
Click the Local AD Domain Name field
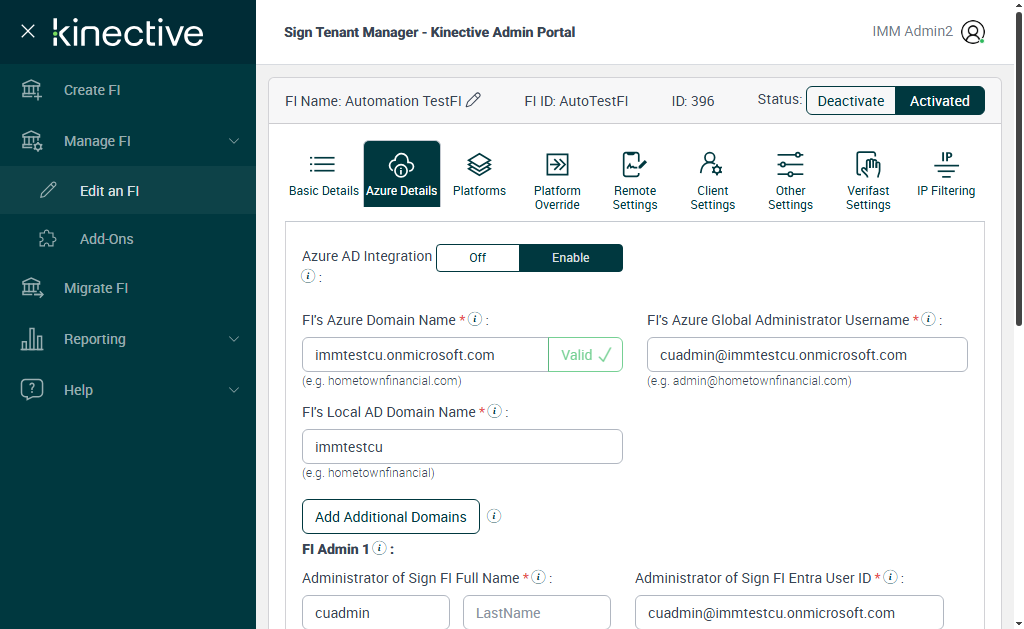point(462,447)
